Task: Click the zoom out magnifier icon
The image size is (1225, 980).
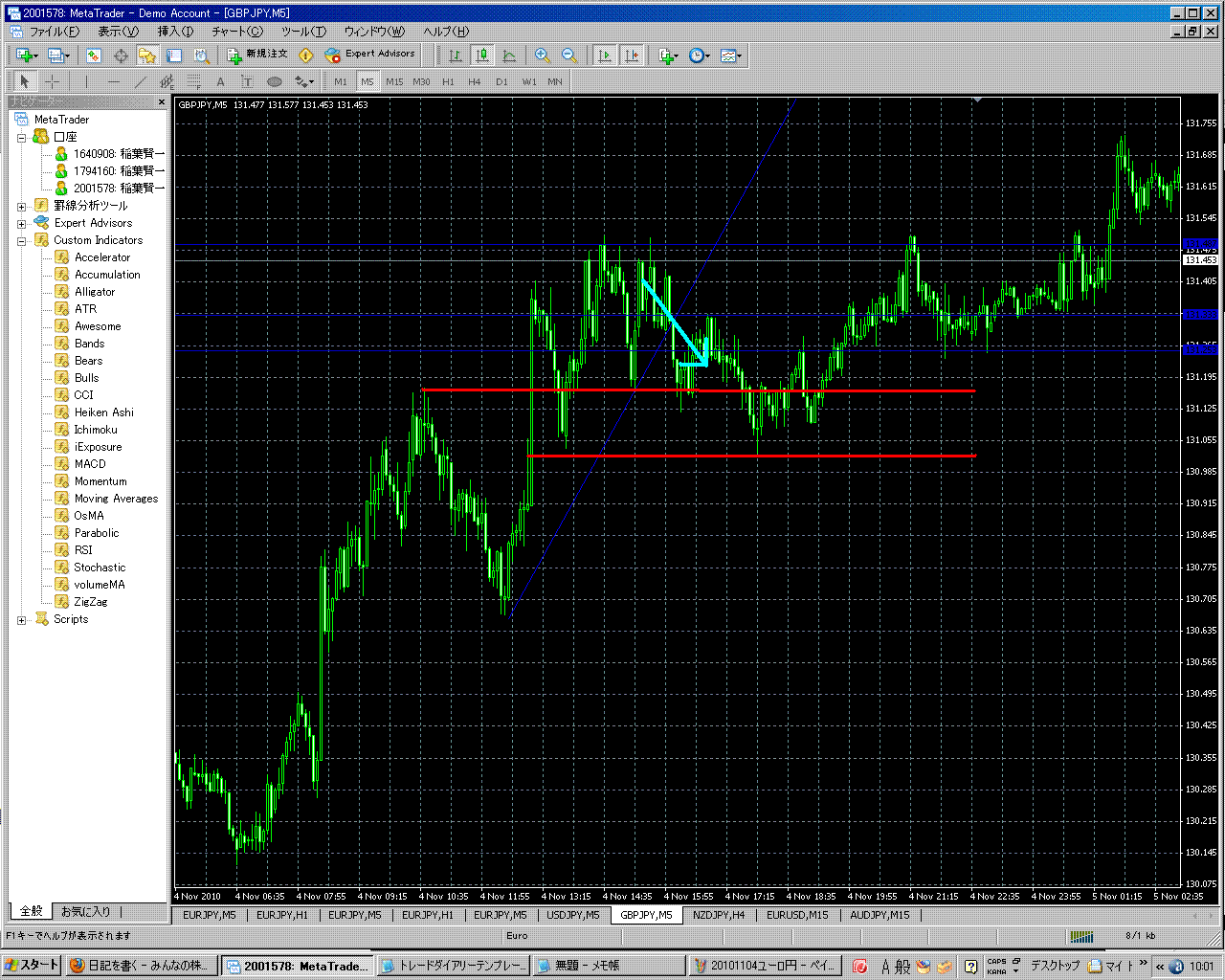Action: point(568,56)
